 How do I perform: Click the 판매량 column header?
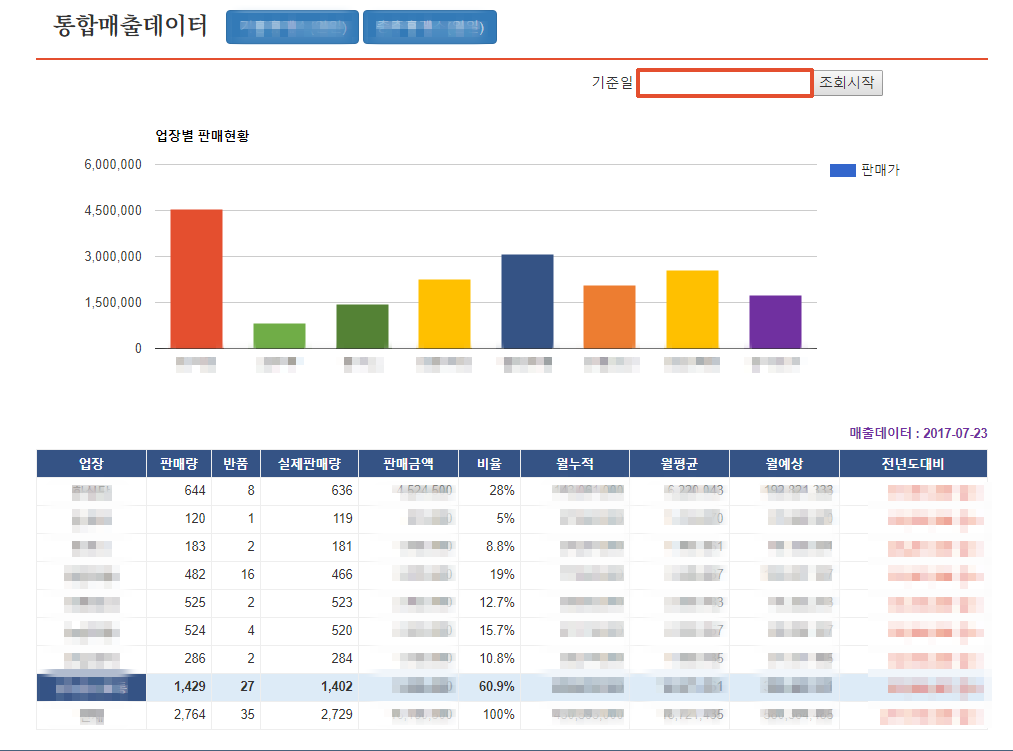click(x=178, y=464)
